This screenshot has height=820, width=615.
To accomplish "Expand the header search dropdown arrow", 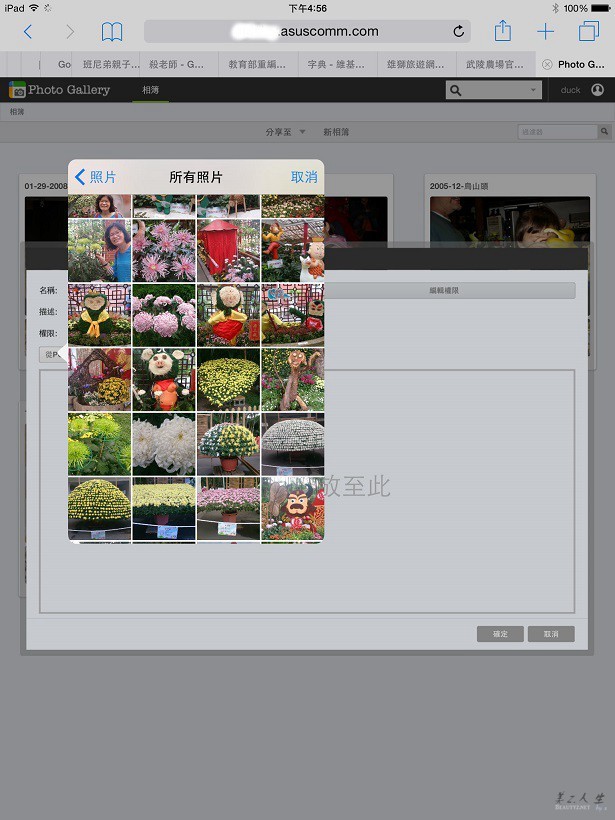I will click(x=533, y=90).
